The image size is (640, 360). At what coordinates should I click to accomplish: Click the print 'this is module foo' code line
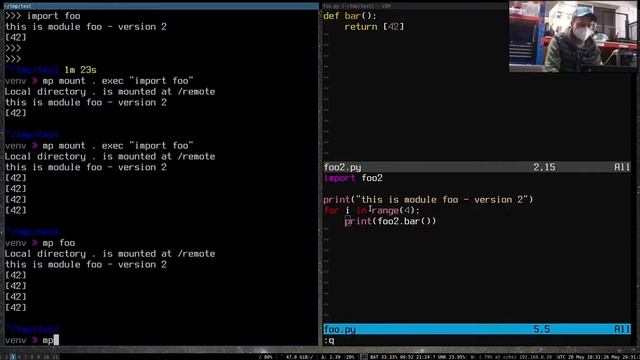(x=428, y=200)
